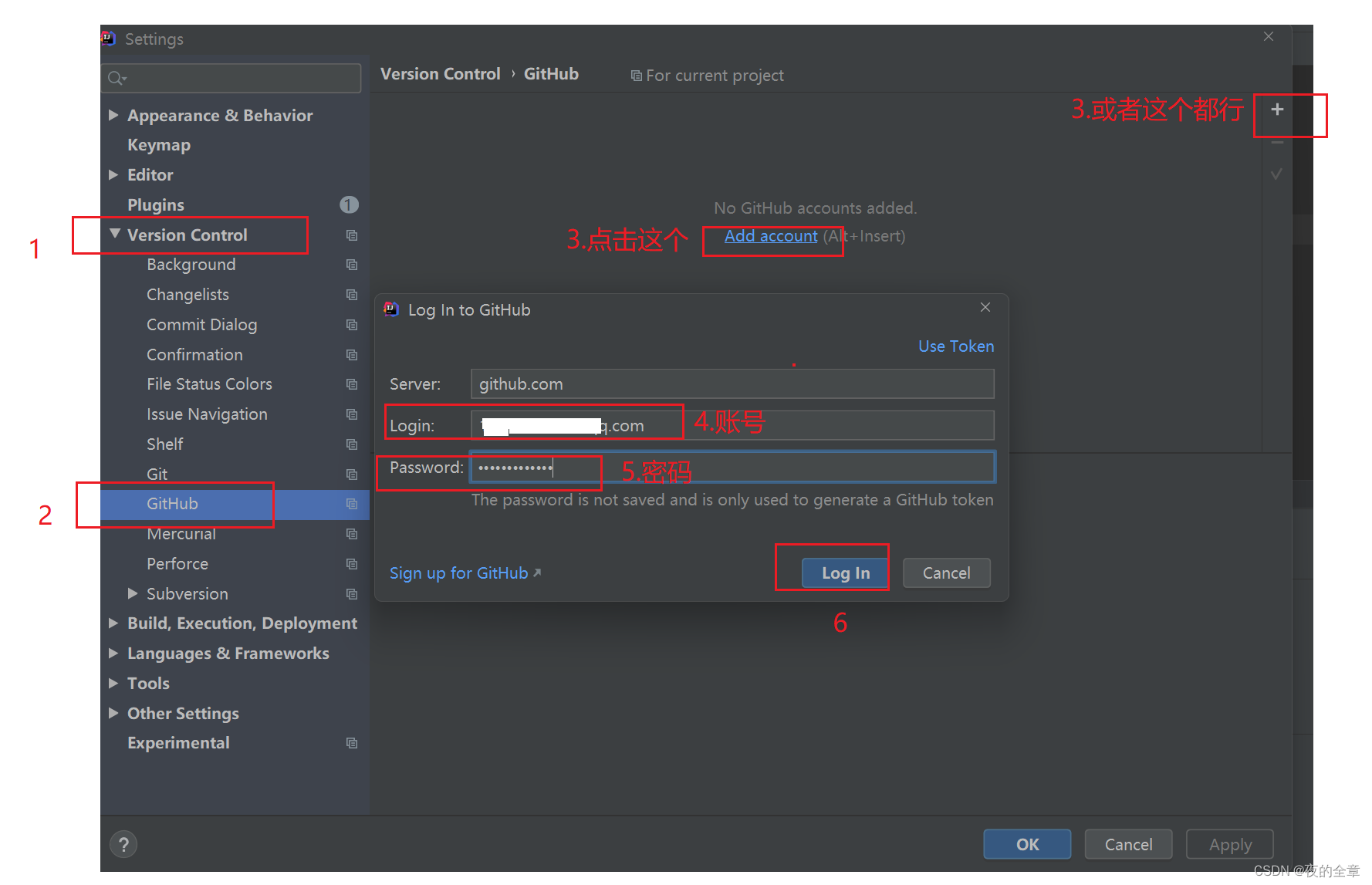Click the For current project indicator icon
Screen dimensions: 1372x885
pos(636,76)
